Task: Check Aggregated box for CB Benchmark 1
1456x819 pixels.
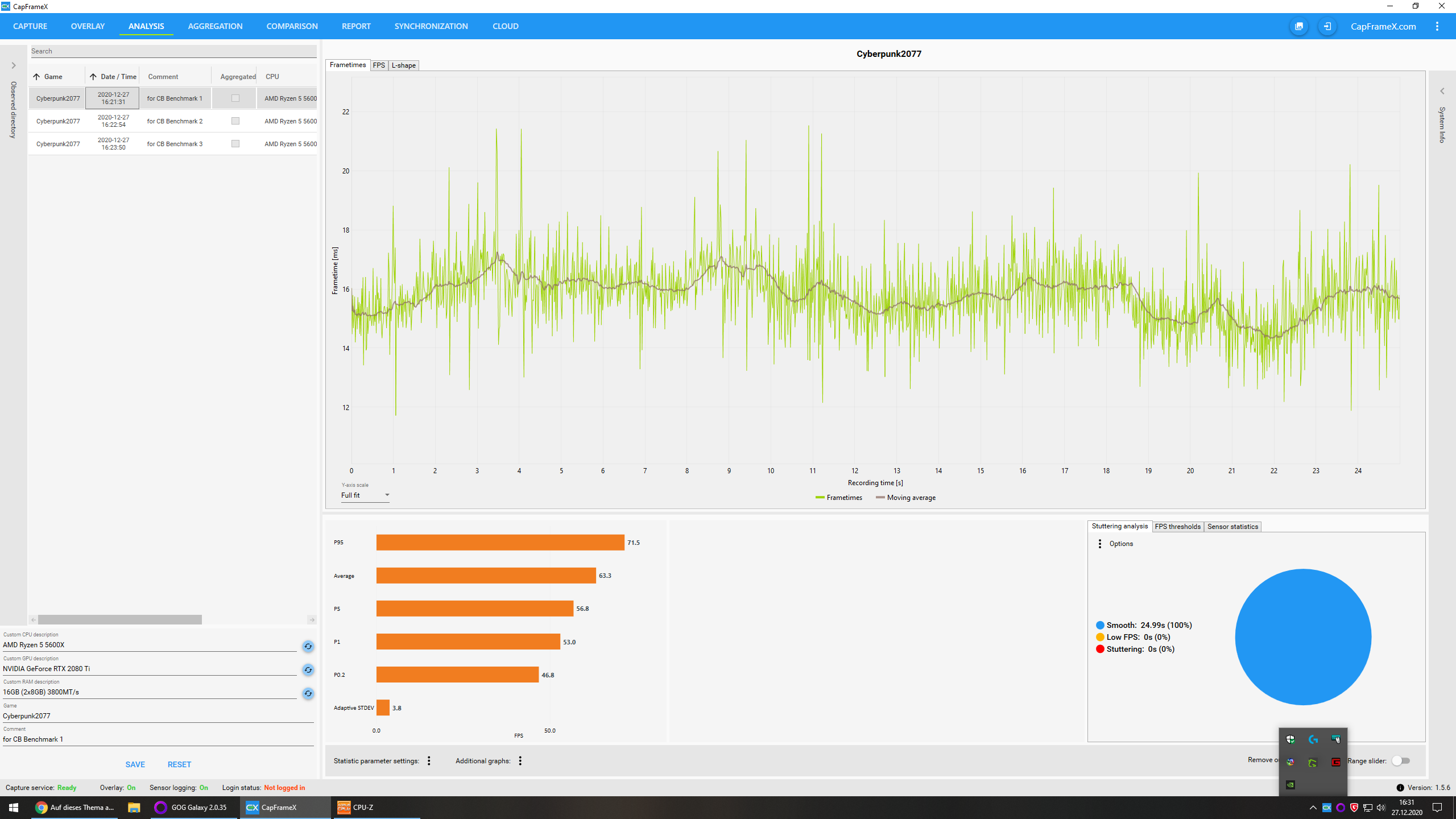Action: 235,98
